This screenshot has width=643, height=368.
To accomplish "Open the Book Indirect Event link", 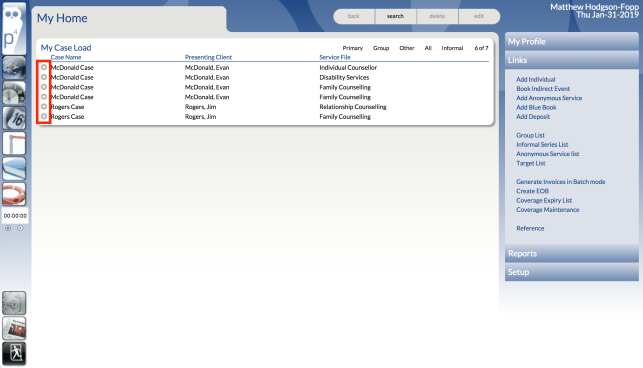I will click(543, 89).
